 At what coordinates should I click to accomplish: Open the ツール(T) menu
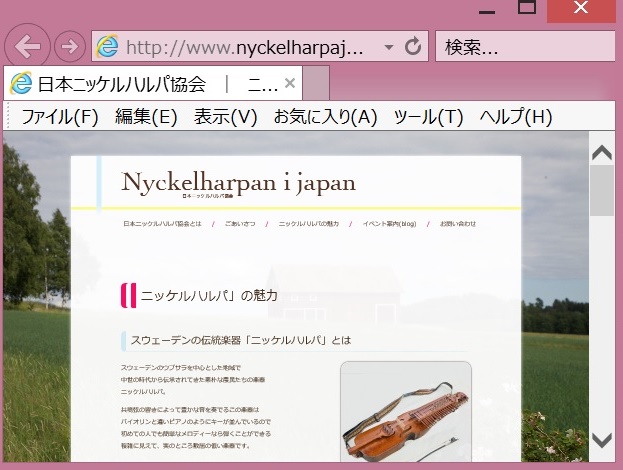tap(428, 116)
